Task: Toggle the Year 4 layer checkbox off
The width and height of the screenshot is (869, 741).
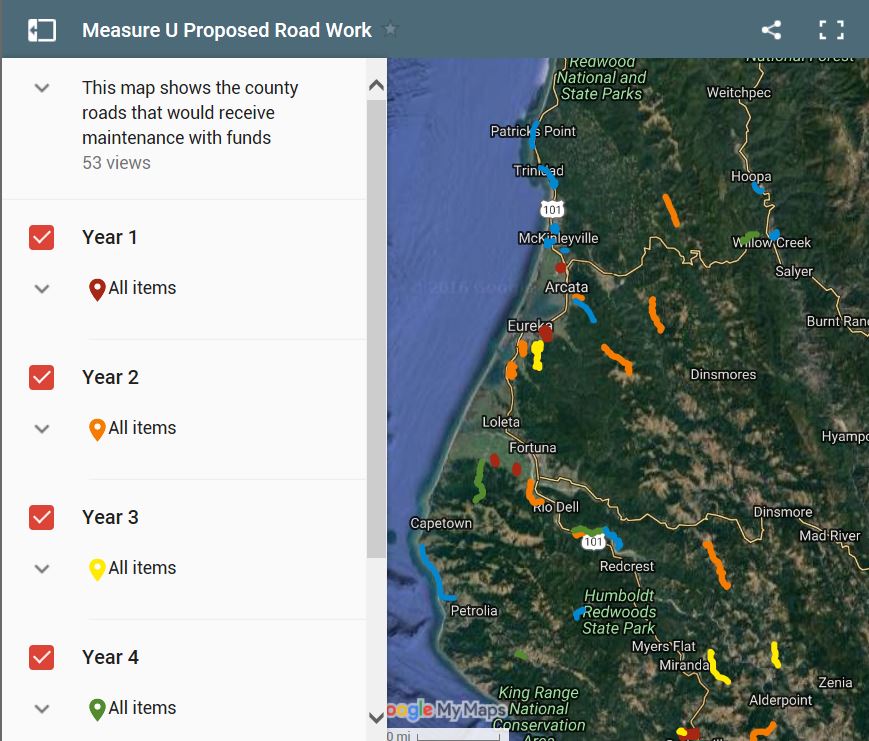Action: click(41, 657)
